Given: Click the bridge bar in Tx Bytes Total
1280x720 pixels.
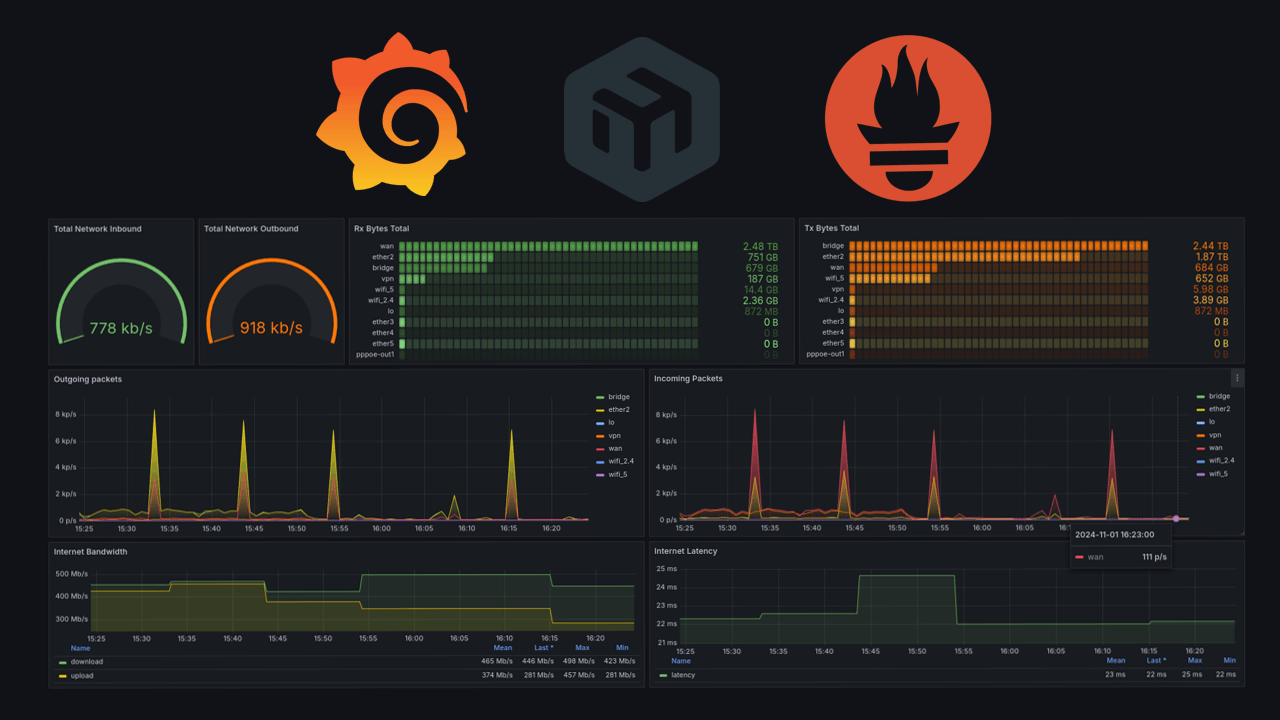Looking at the screenshot, I should [x=998, y=246].
